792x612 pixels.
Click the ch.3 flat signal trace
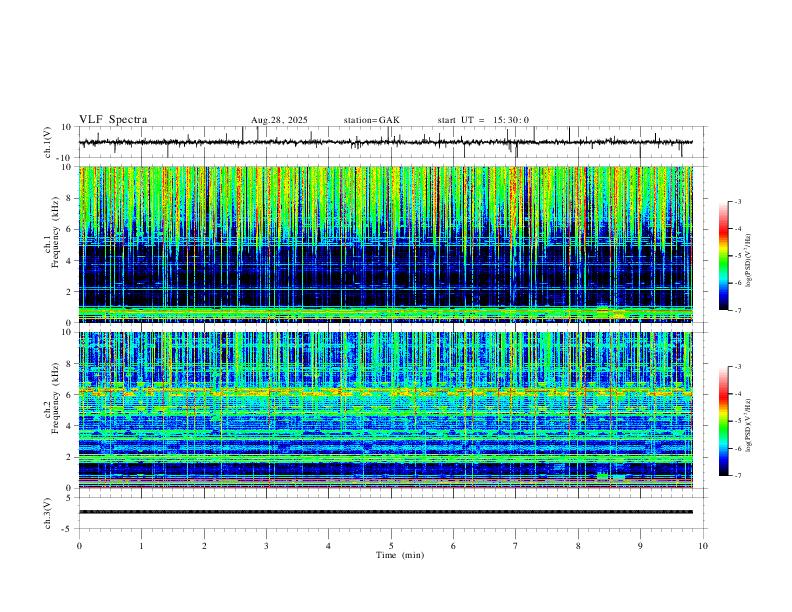tap(386, 512)
